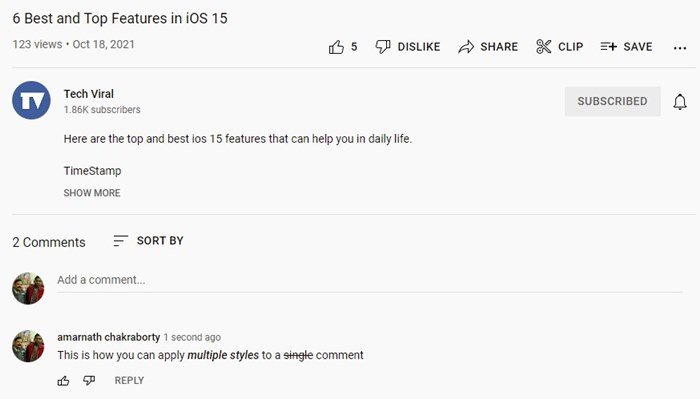Open amarnath chakraborty commenter name link
This screenshot has height=399, width=700.
point(108,337)
